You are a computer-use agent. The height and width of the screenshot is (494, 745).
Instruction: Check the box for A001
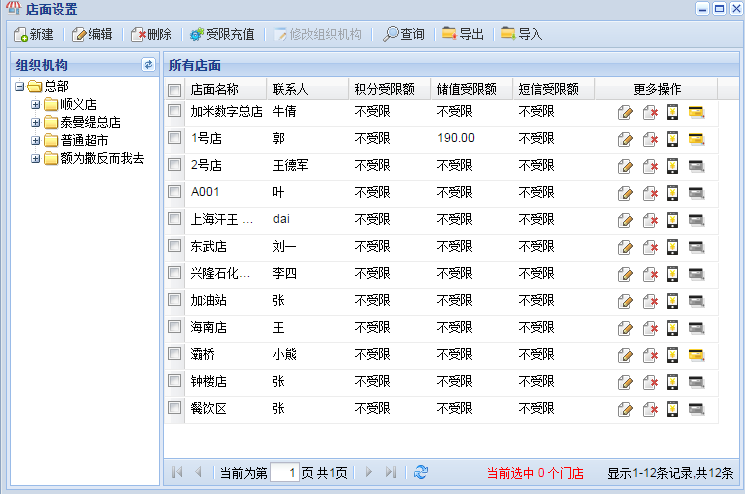click(x=175, y=191)
